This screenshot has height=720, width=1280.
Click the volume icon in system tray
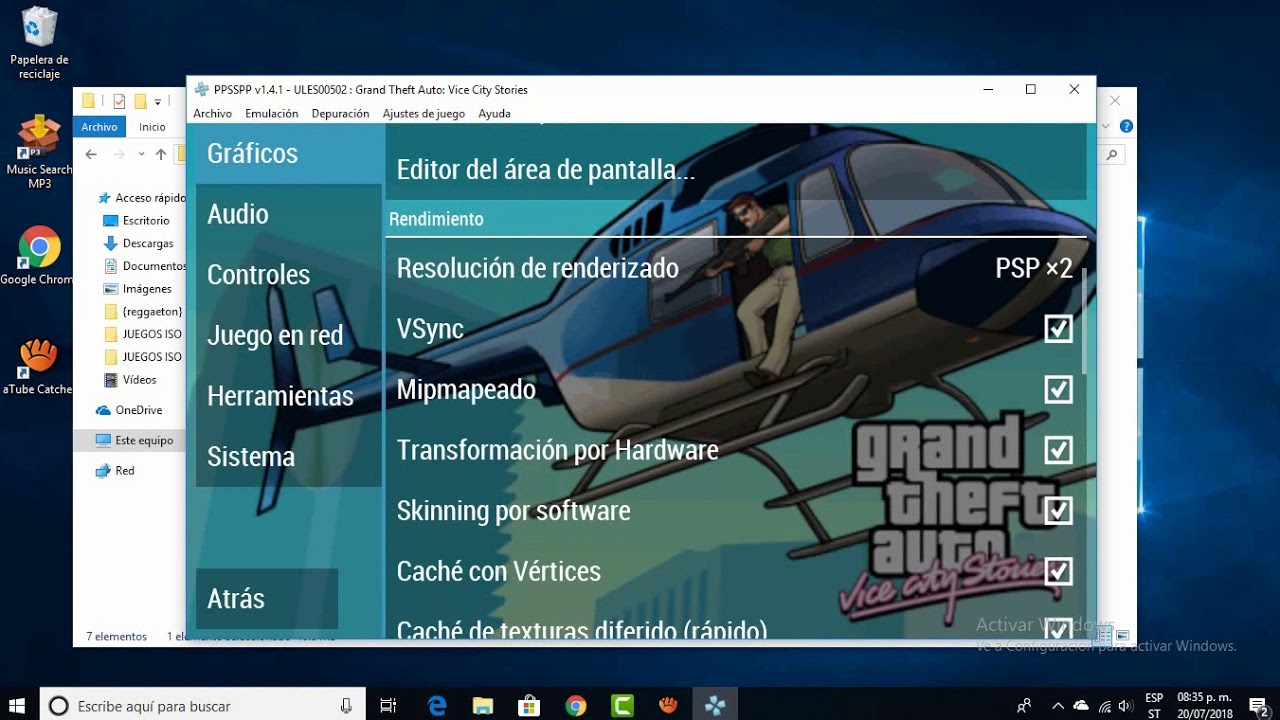click(1126, 706)
